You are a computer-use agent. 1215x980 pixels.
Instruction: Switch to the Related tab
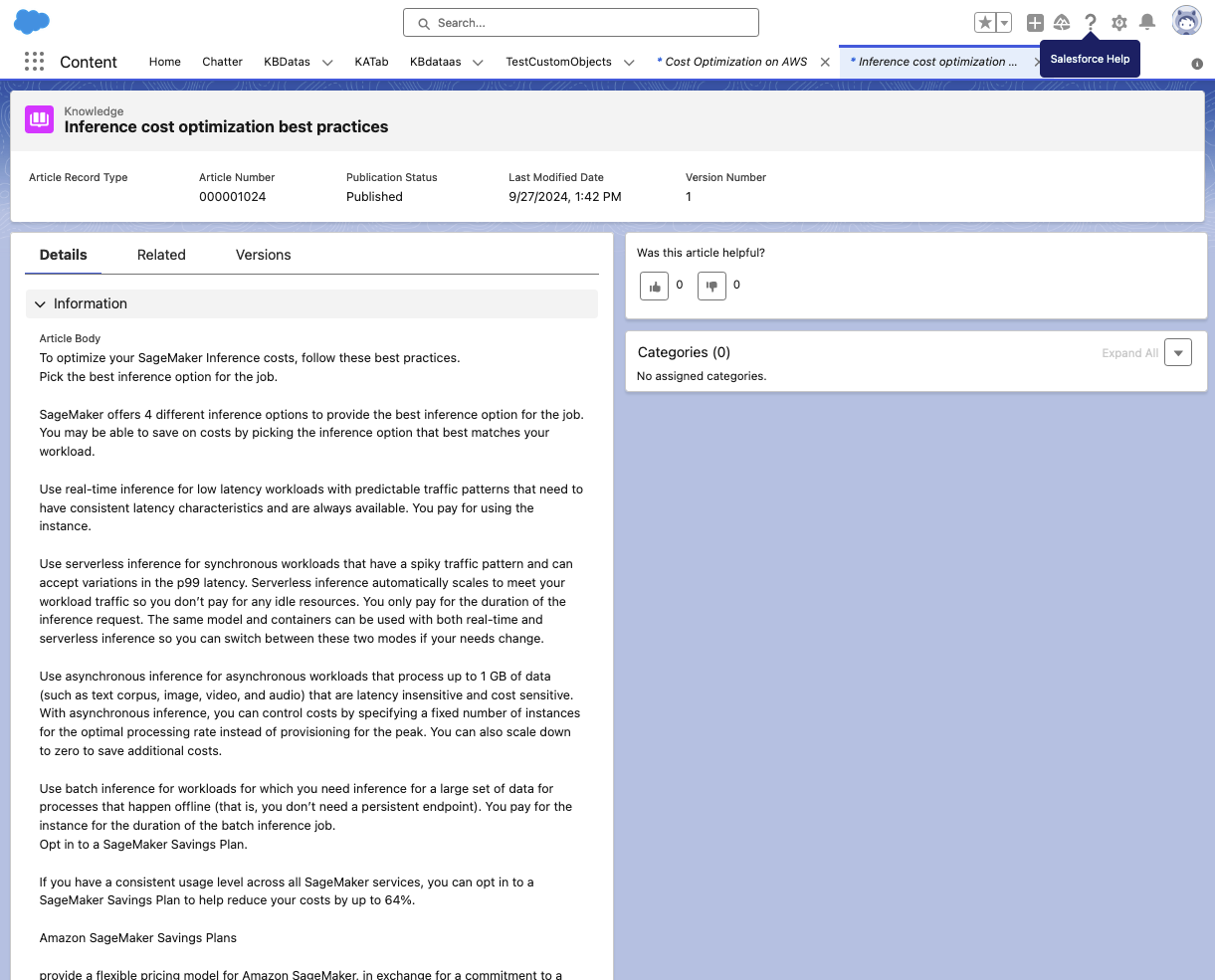point(161,255)
